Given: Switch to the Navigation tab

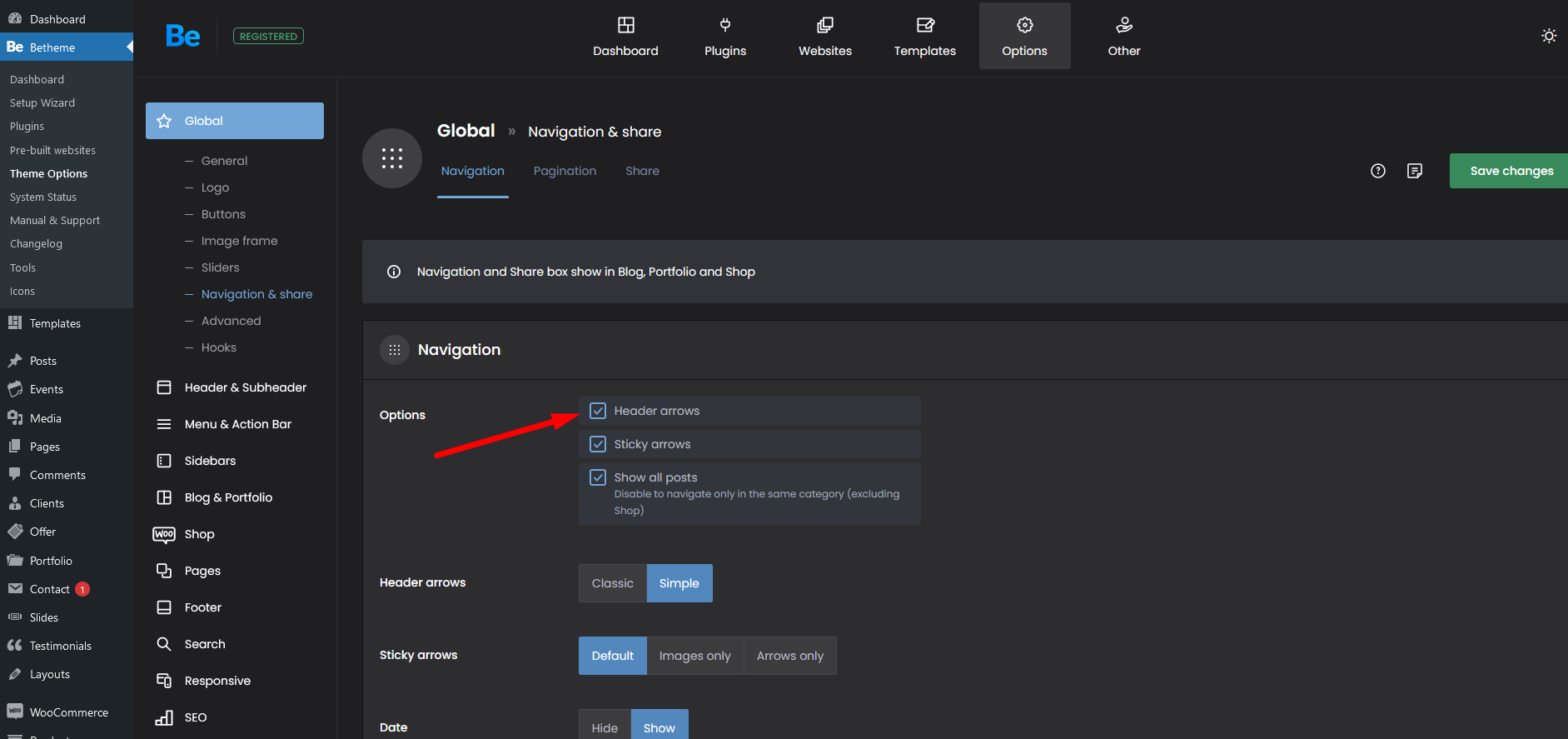Looking at the screenshot, I should [473, 171].
